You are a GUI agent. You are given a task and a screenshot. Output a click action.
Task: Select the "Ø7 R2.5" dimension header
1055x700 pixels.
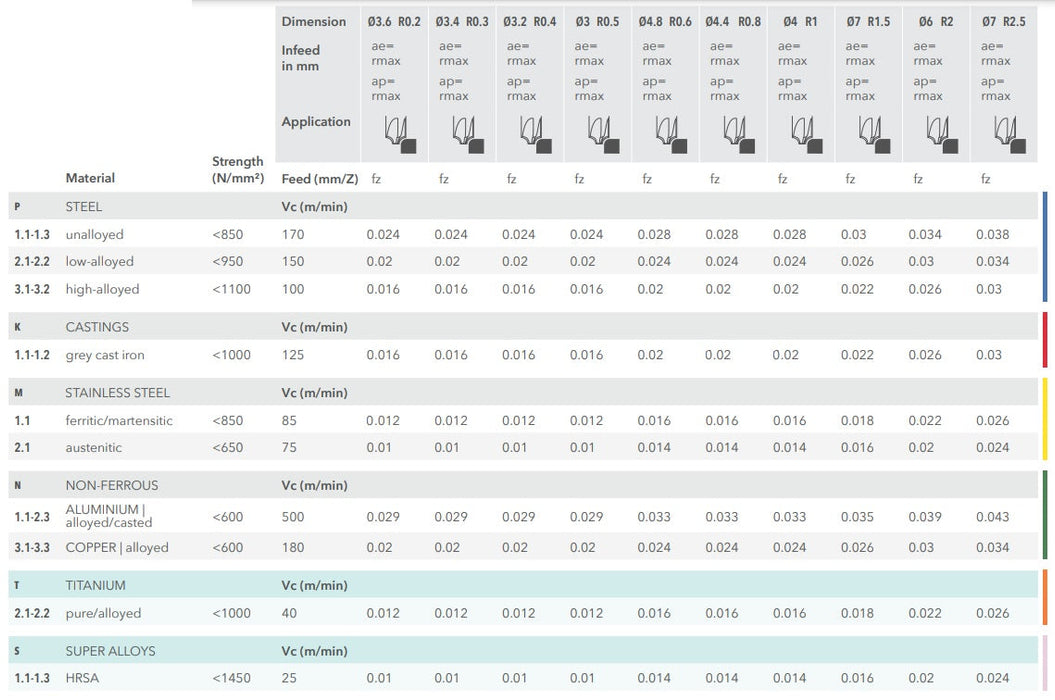click(x=1003, y=22)
